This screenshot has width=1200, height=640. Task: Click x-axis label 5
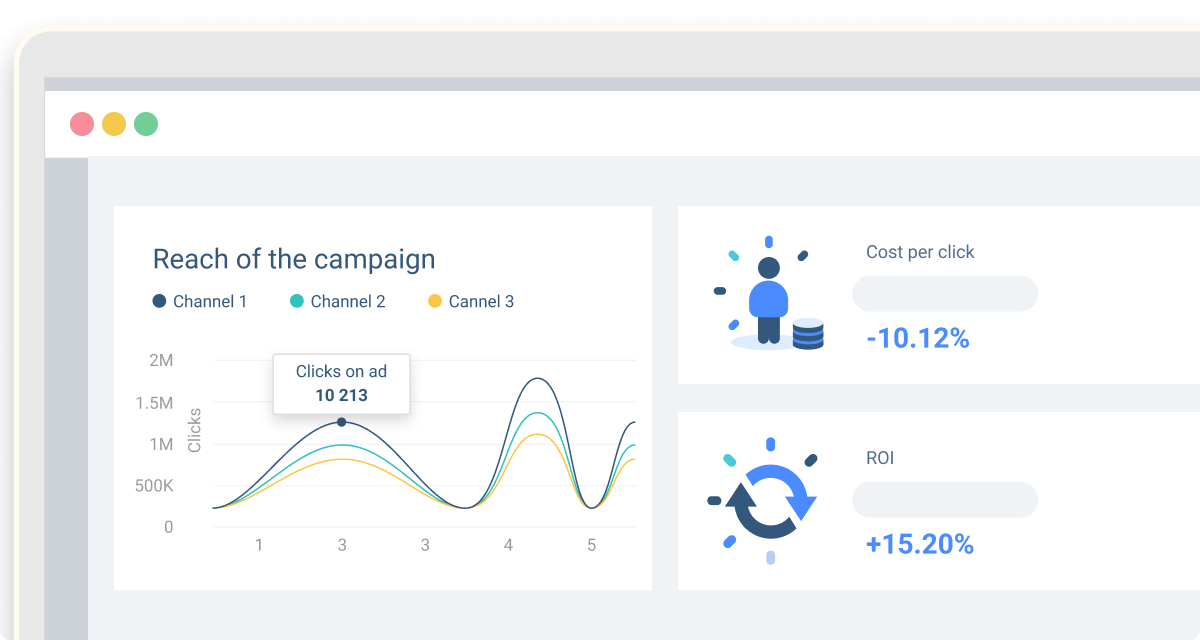pos(591,545)
